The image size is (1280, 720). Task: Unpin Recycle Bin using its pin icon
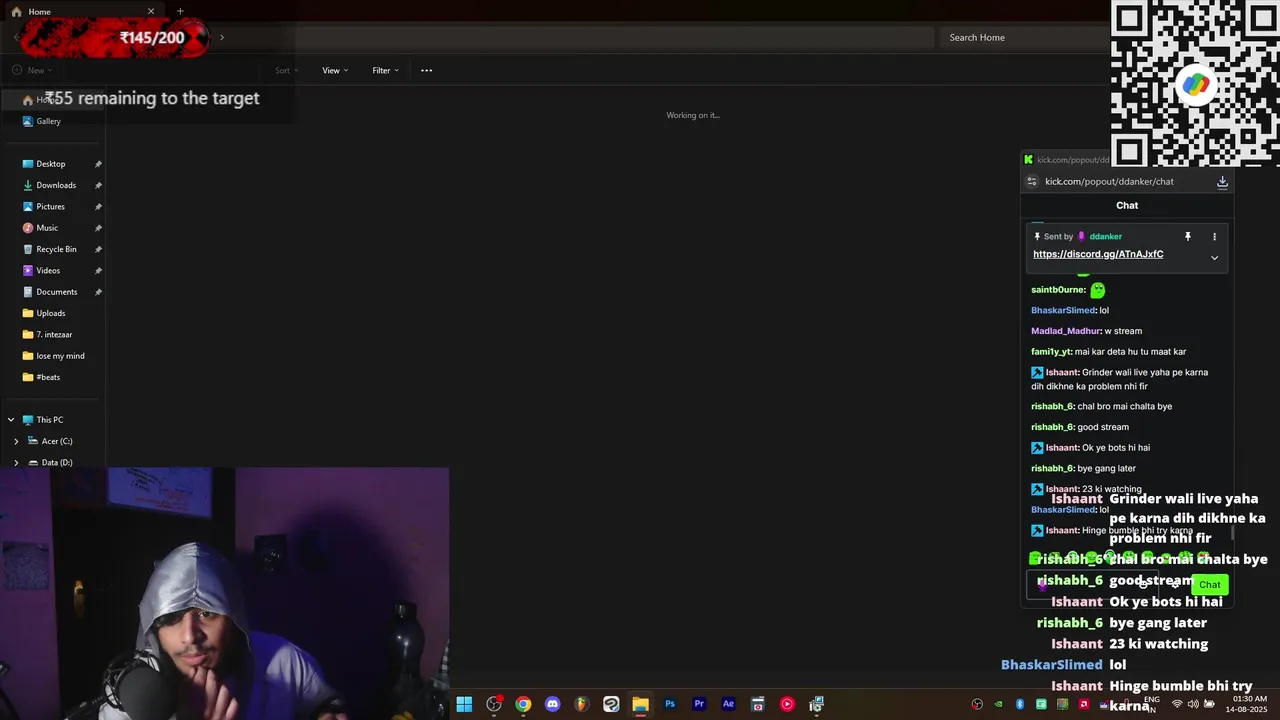click(x=98, y=249)
